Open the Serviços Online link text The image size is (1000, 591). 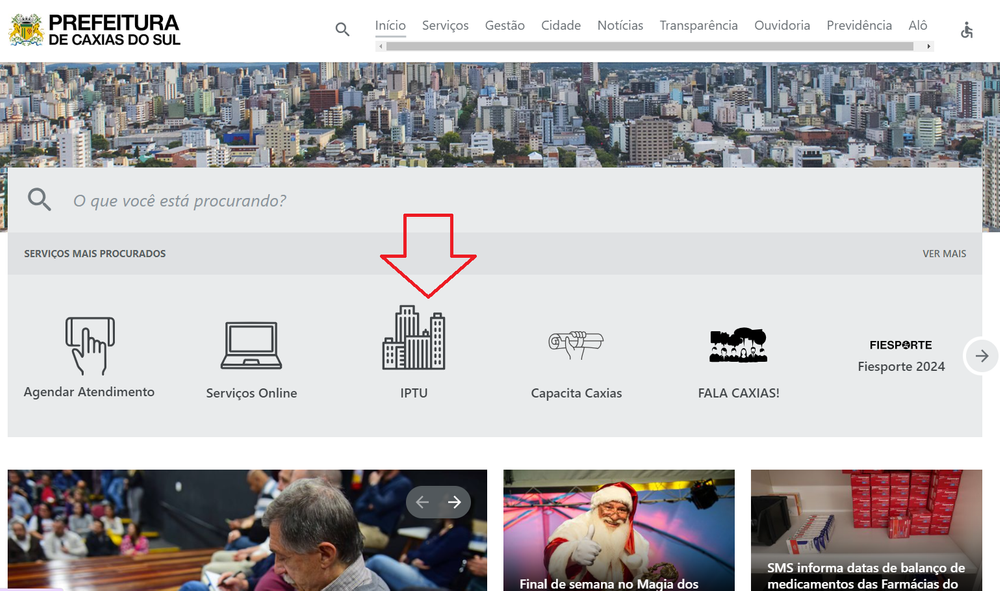[251, 393]
